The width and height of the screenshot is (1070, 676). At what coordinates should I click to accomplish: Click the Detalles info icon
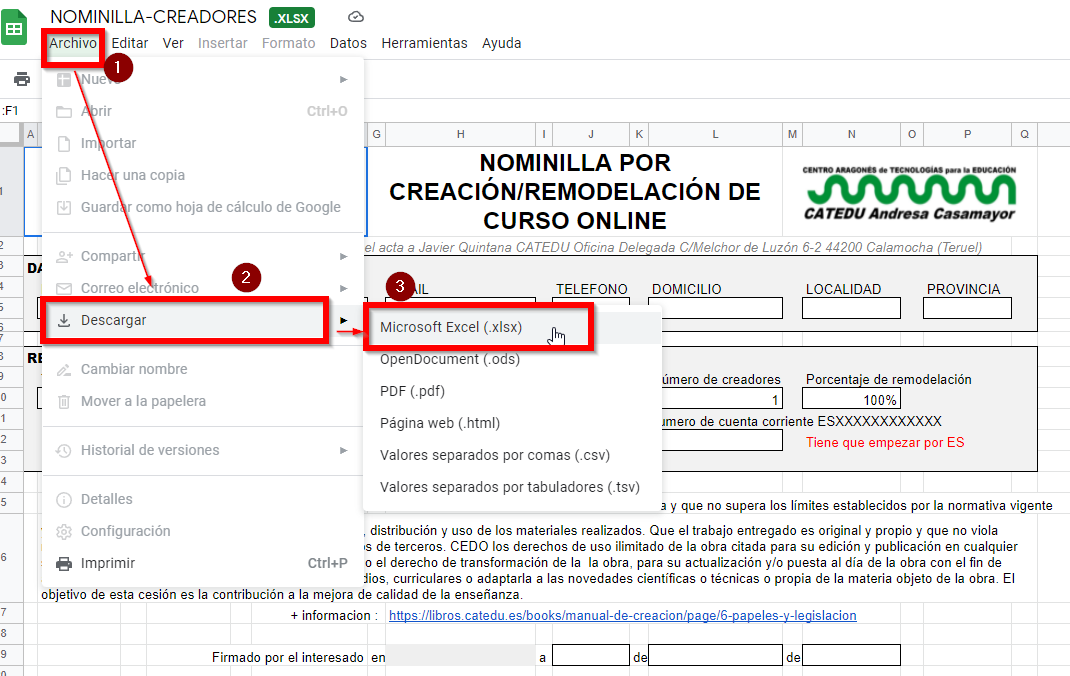tap(63, 499)
